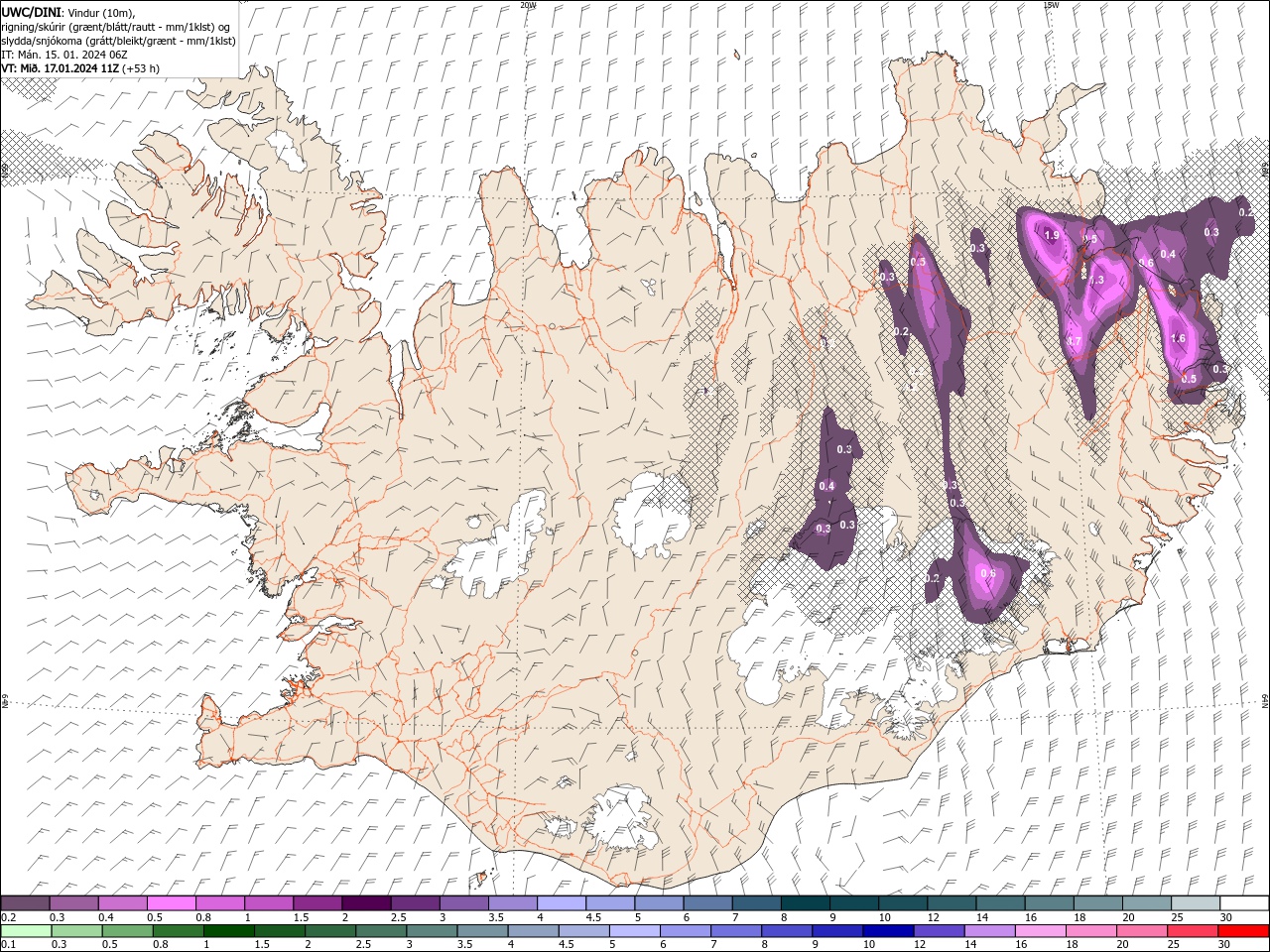Viewport: 1270px width, 952px height.
Task: Click the UWC/DINI title text
Action: [30, 11]
